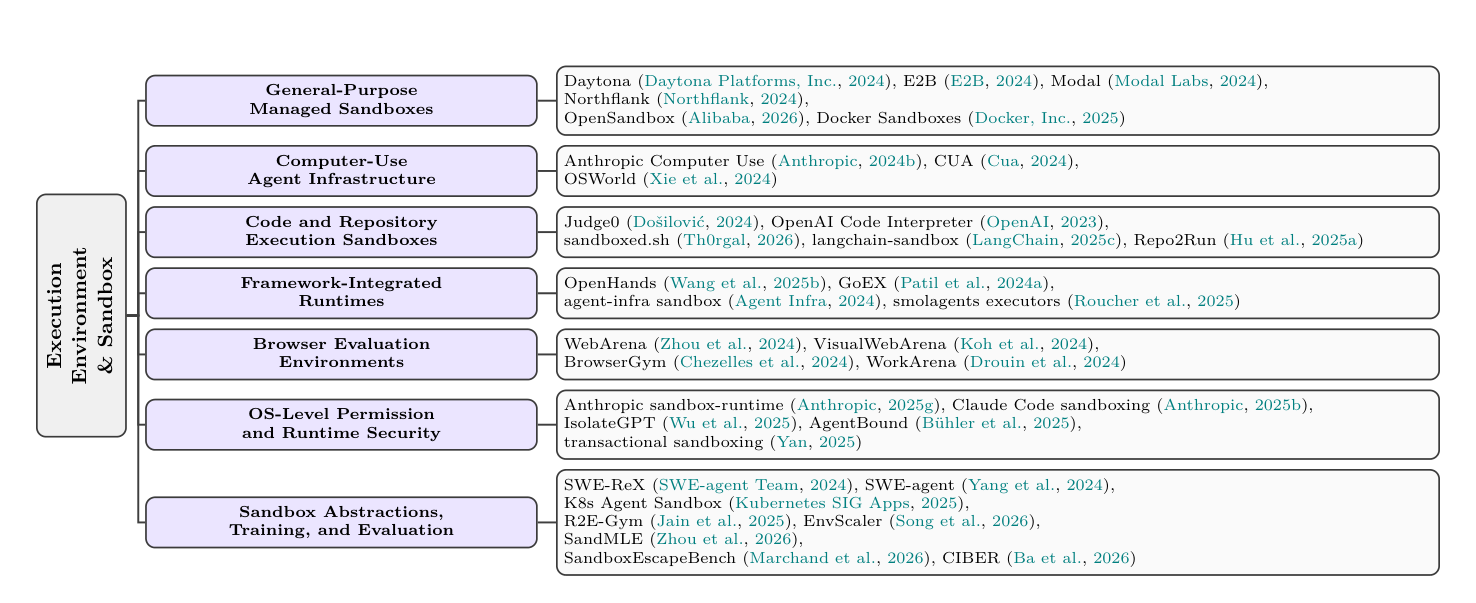Follow the Anthropic 2025b citation

tap(1203, 405)
